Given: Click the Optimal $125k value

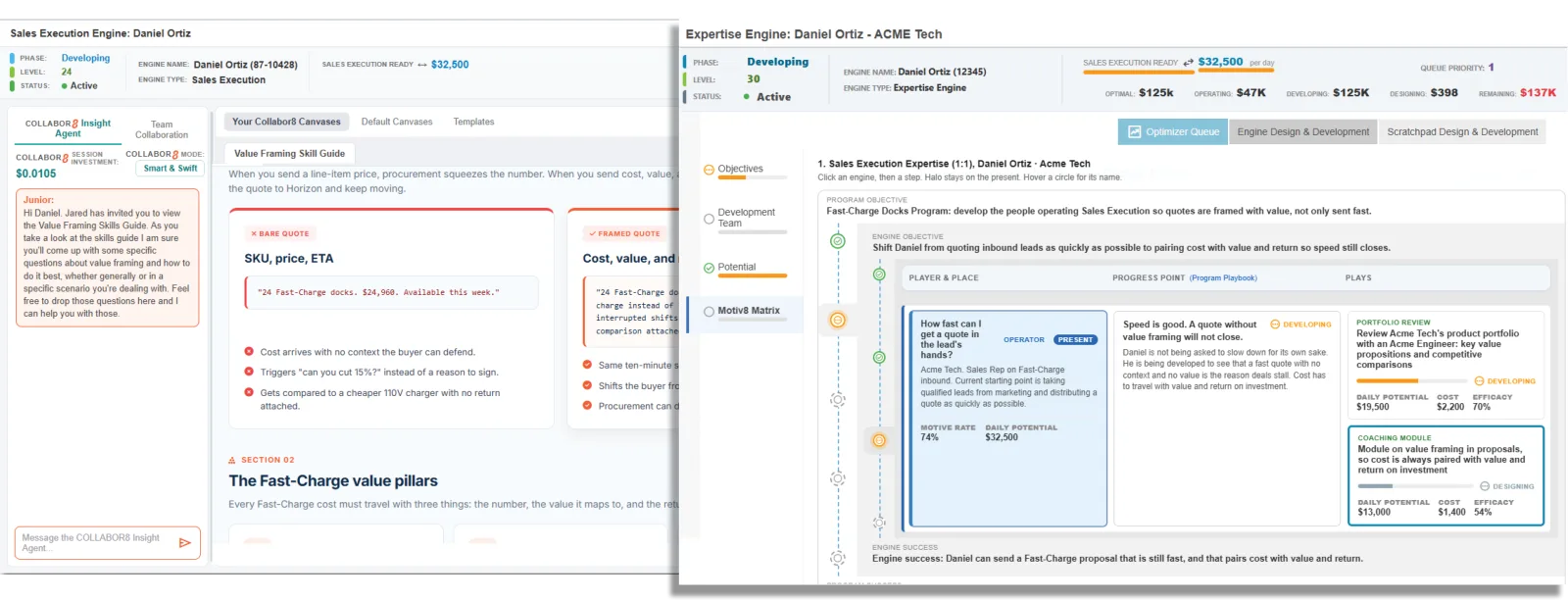Looking at the screenshot, I should point(1156,93).
